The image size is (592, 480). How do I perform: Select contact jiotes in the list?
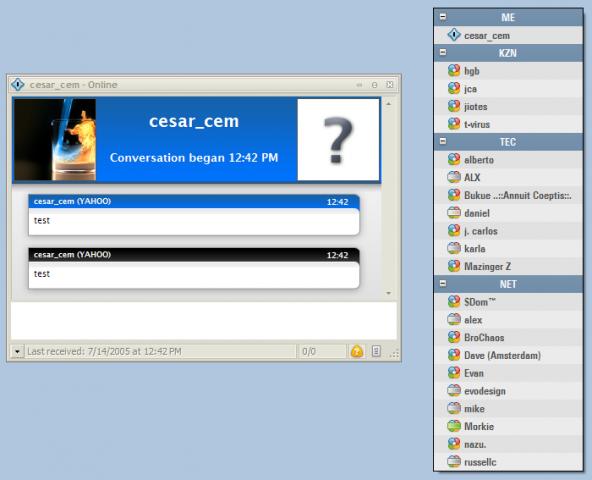[508, 106]
